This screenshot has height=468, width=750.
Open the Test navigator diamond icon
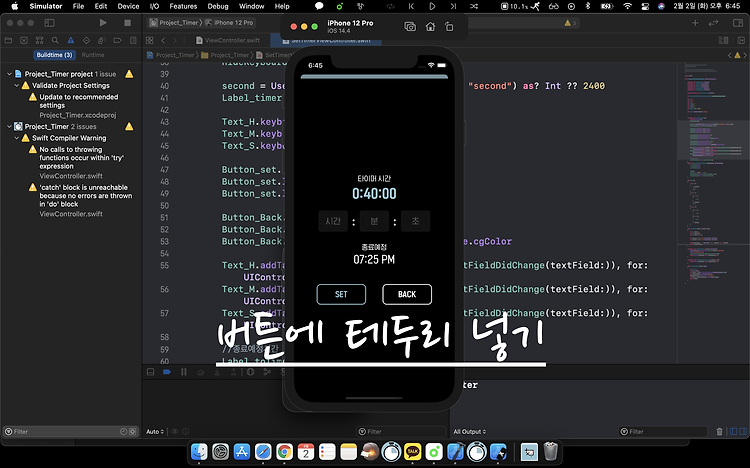[86, 41]
